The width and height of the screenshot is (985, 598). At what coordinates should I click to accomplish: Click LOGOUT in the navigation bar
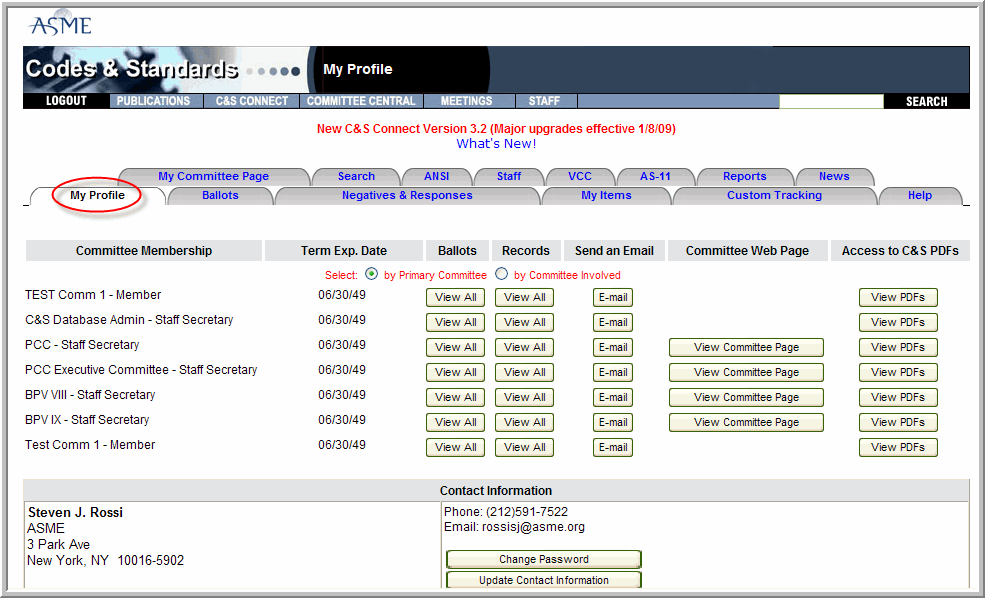[x=66, y=101]
